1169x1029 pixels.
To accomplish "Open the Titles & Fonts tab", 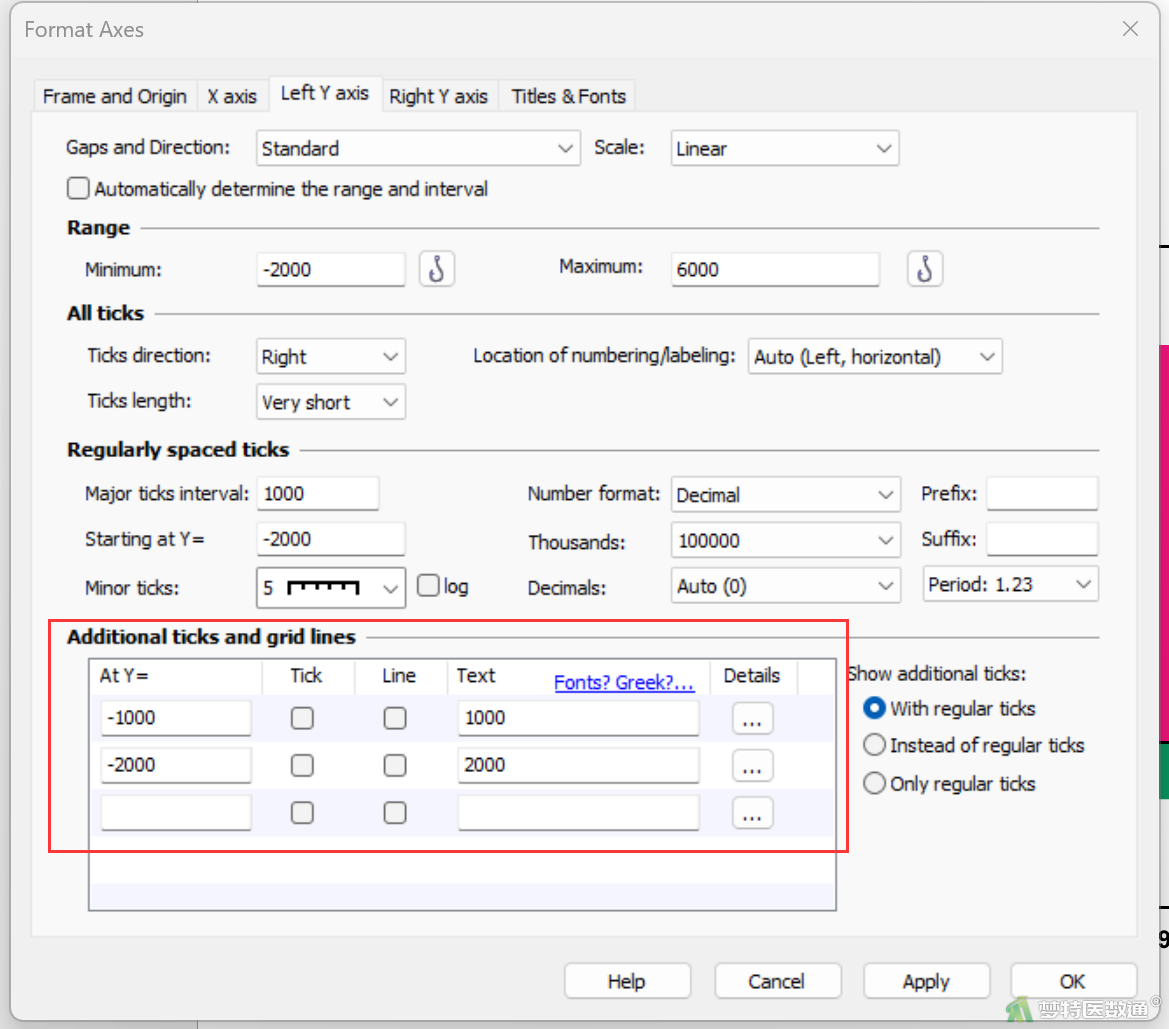I will (x=568, y=96).
